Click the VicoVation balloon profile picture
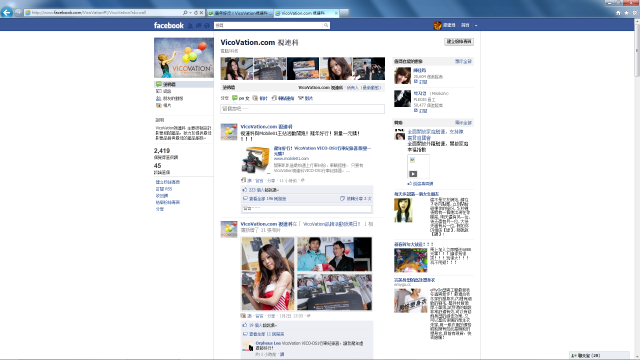The width and height of the screenshot is (640, 360). coord(184,58)
